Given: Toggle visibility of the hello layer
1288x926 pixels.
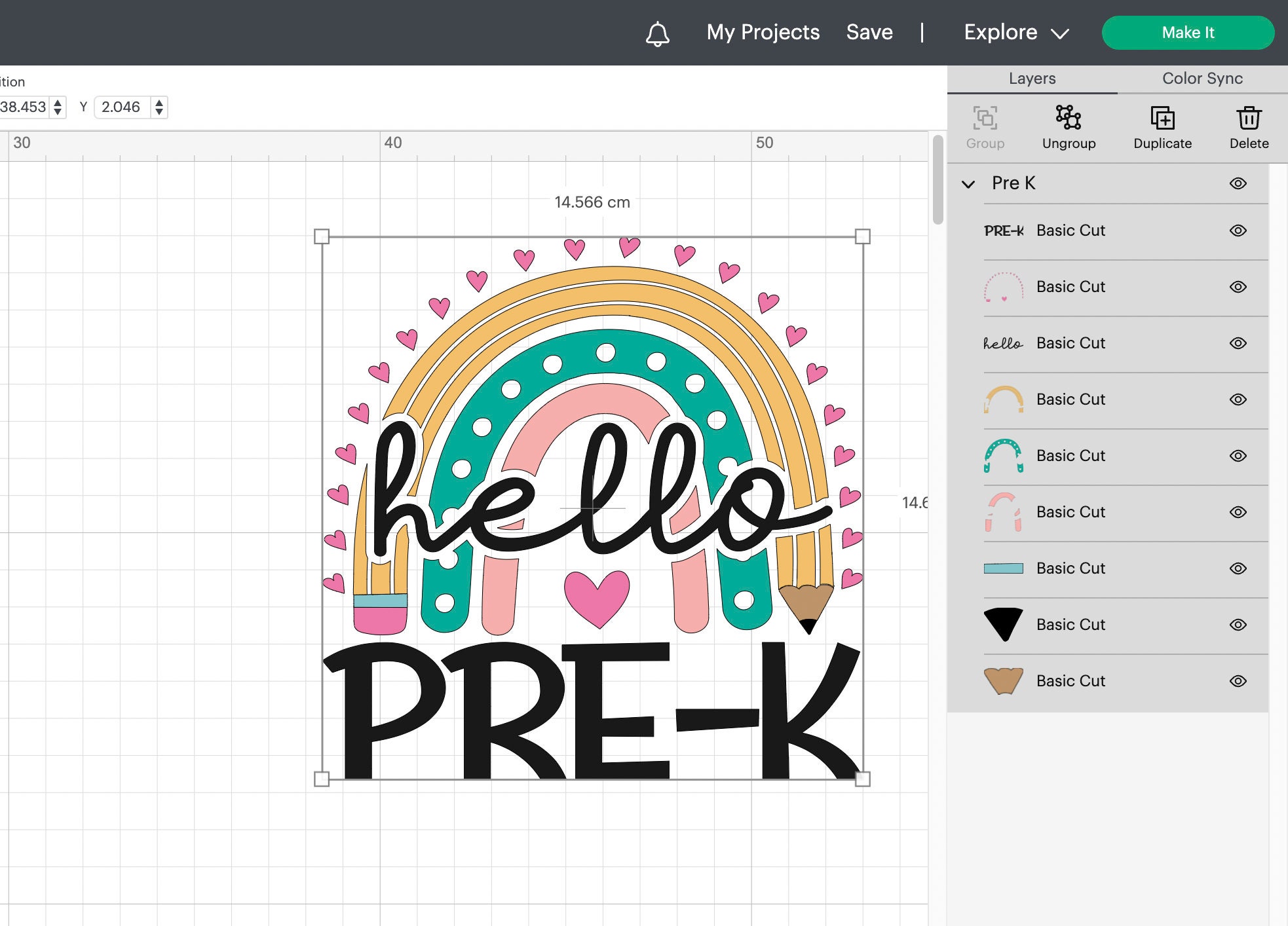Looking at the screenshot, I should click(1238, 343).
